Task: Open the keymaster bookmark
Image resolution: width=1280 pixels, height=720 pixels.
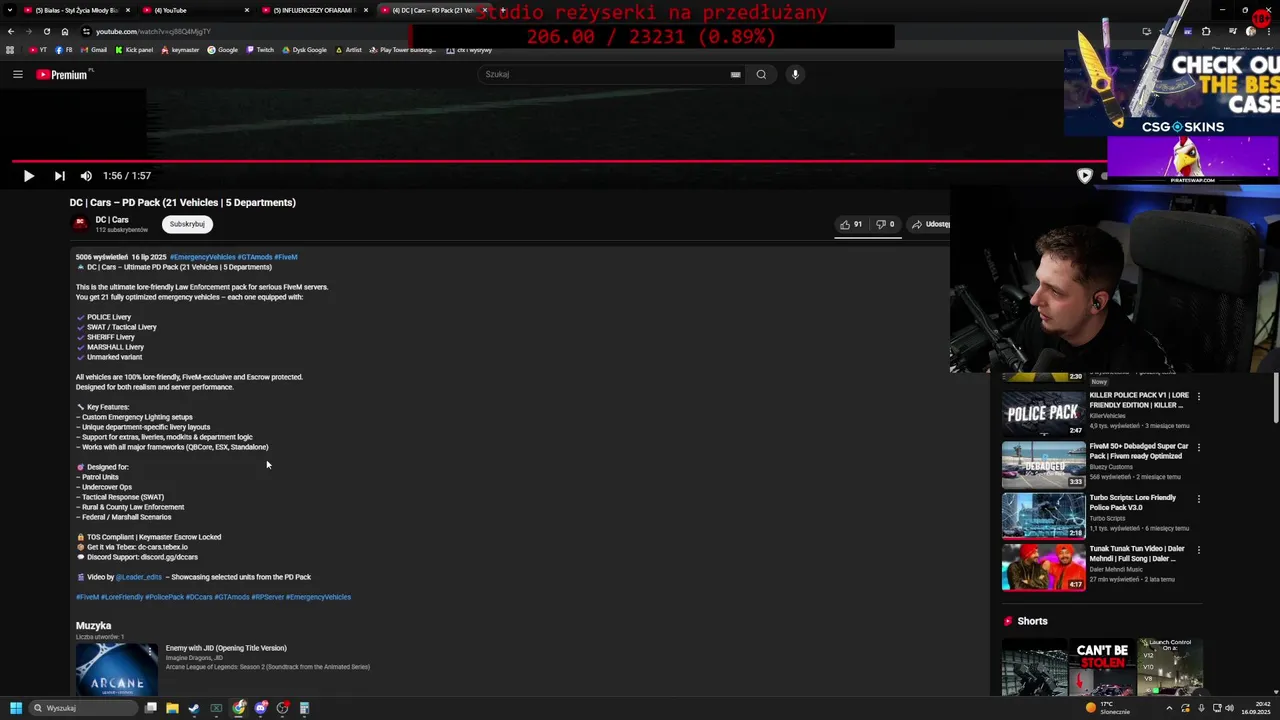Action: [180, 50]
